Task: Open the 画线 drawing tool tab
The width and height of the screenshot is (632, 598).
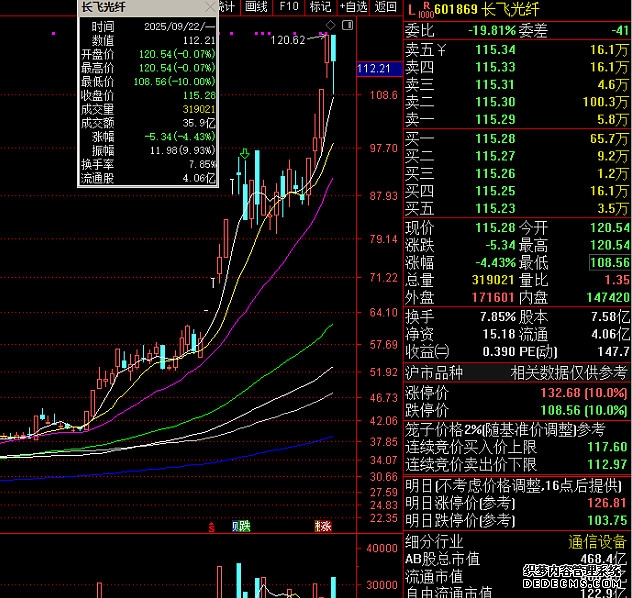Action: [256, 7]
